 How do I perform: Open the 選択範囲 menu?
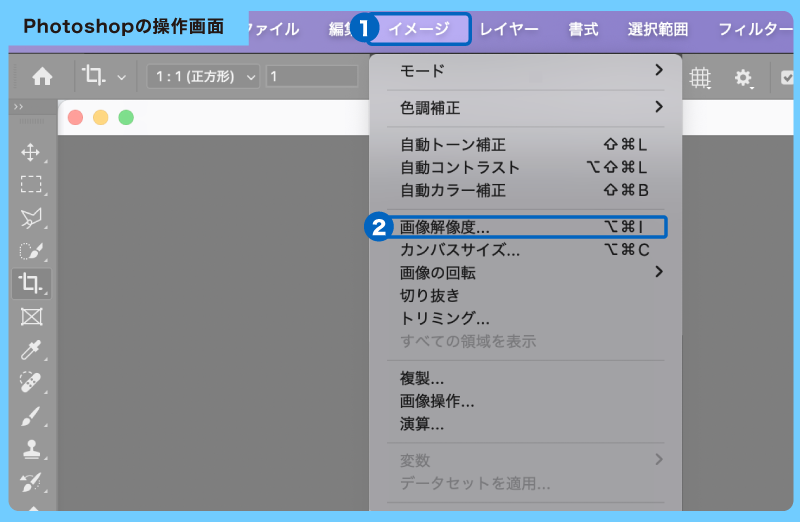[658, 29]
